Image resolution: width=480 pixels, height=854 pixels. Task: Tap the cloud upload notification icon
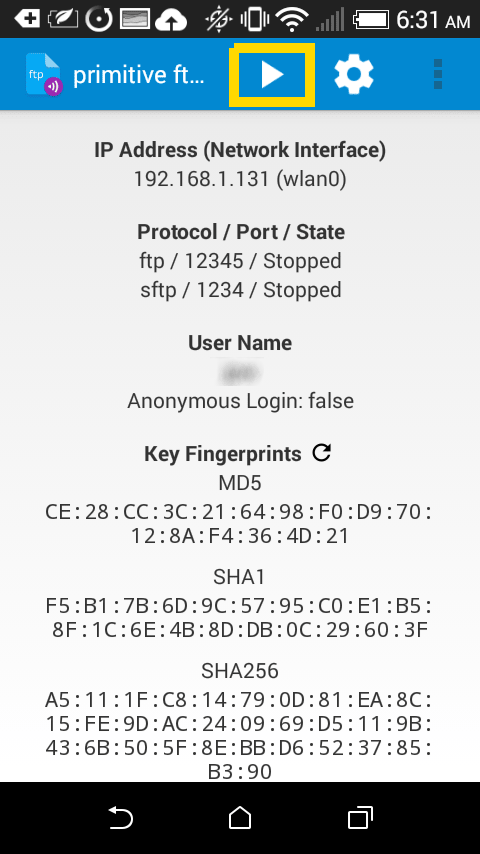[x=171, y=21]
